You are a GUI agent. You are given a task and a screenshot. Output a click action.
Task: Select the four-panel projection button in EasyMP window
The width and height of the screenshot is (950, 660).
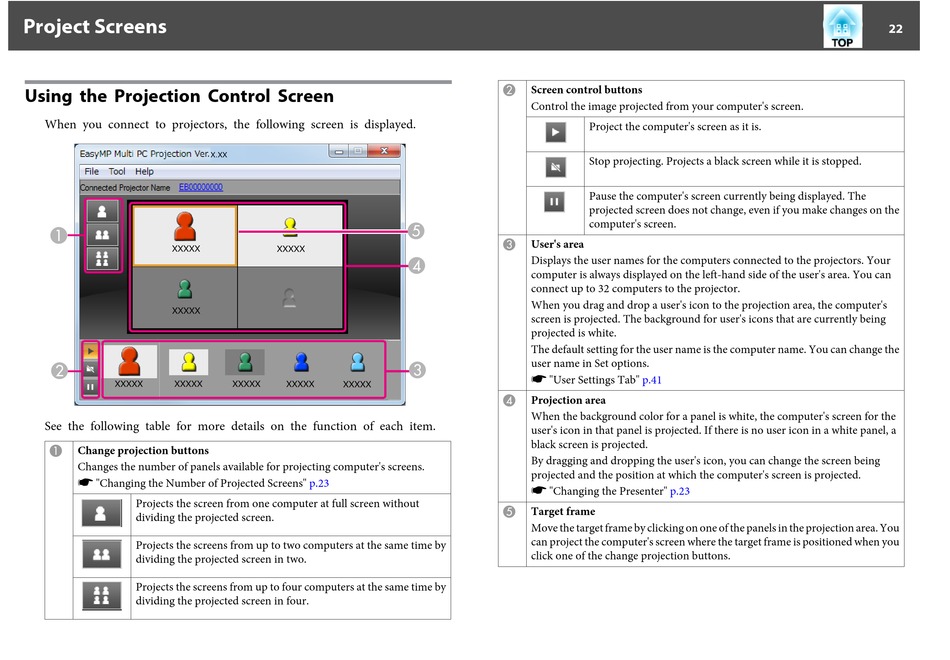coord(102,259)
